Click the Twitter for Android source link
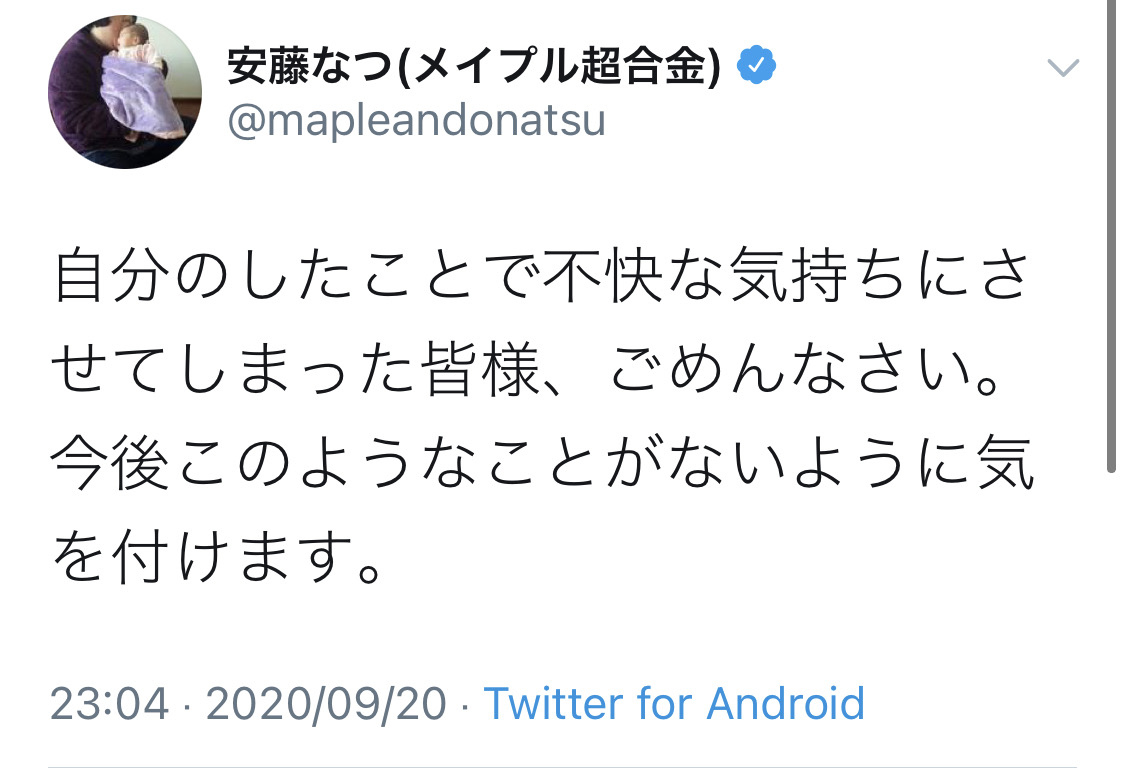The height and width of the screenshot is (770, 1125). click(674, 704)
